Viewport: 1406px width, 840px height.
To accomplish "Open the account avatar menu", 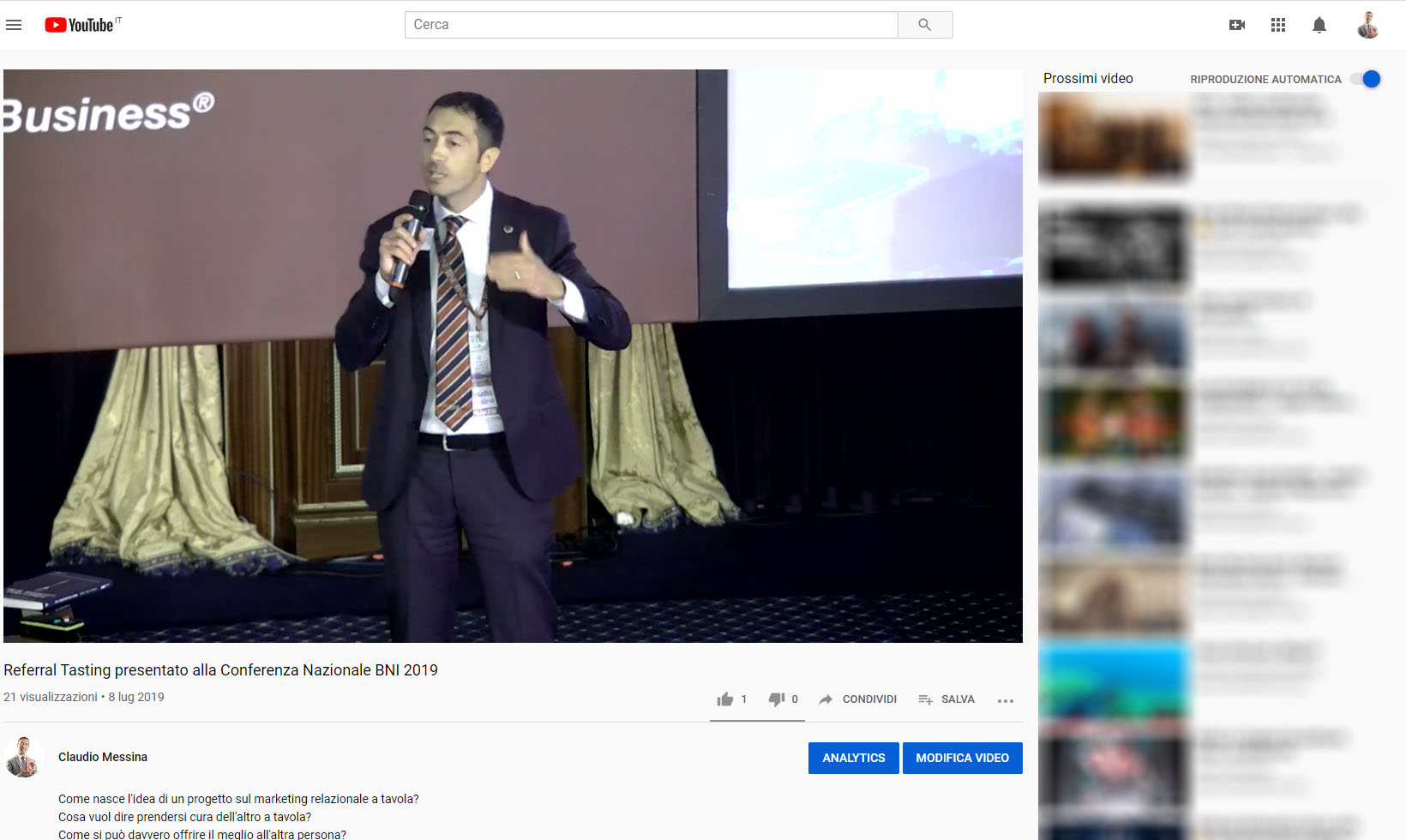I will tap(1368, 25).
